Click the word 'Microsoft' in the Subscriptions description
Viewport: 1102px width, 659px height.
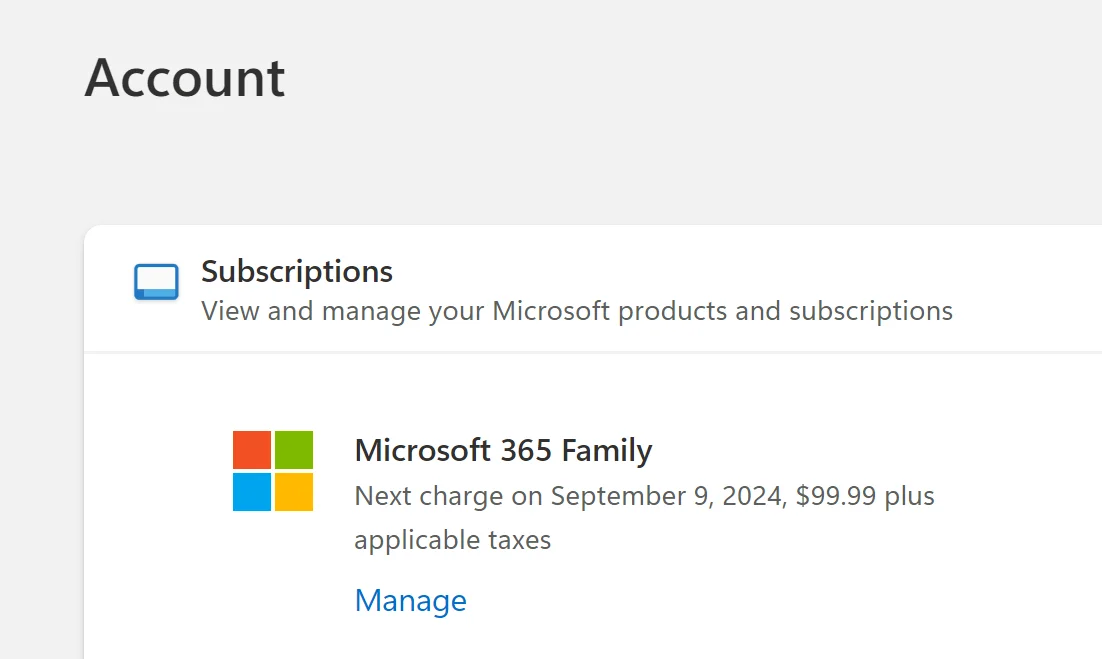tap(551, 311)
